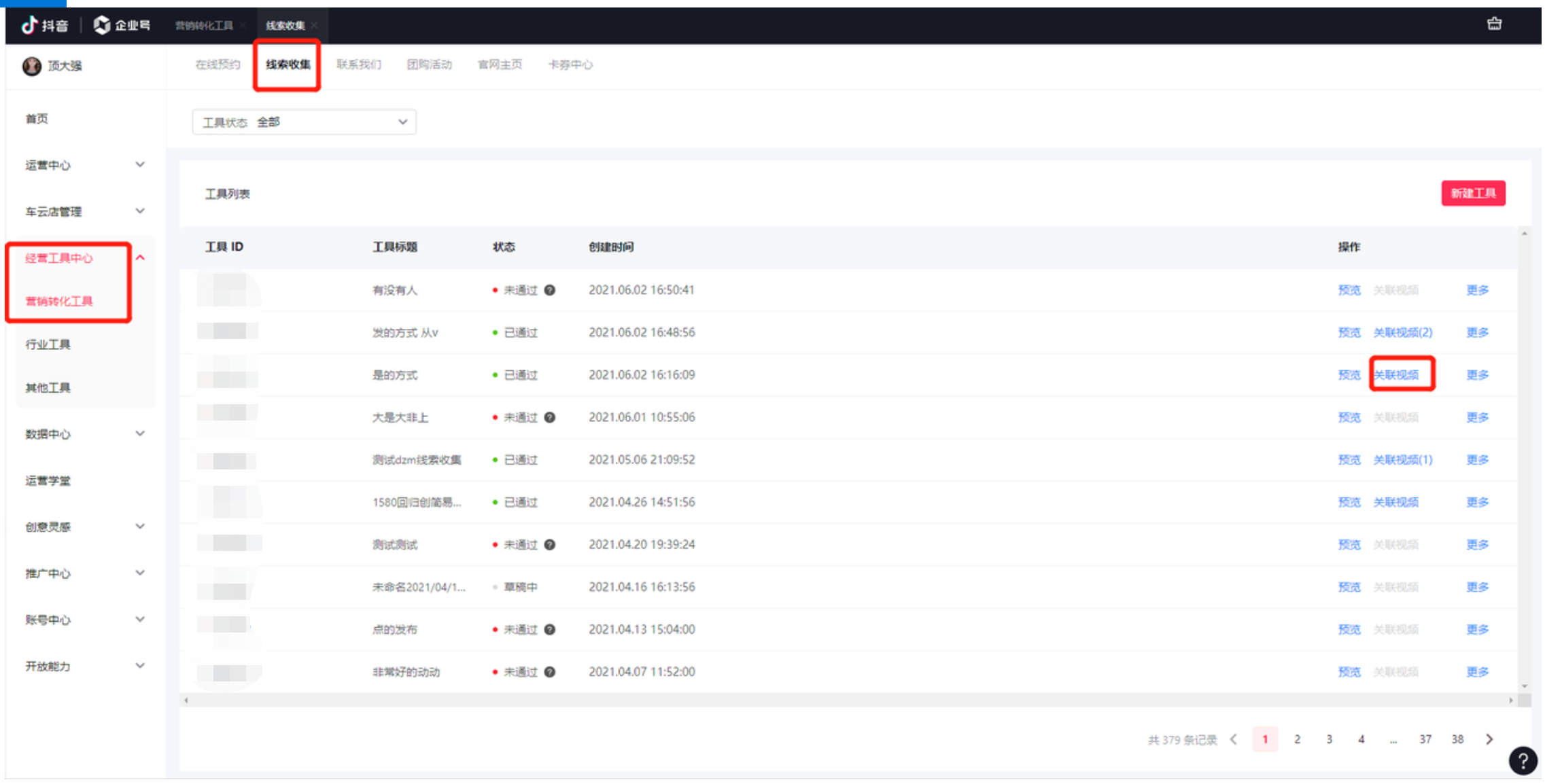Screen dimensions: 1545x784
Task: Open 更多 for 大是大非上 row
Action: click(x=1478, y=417)
